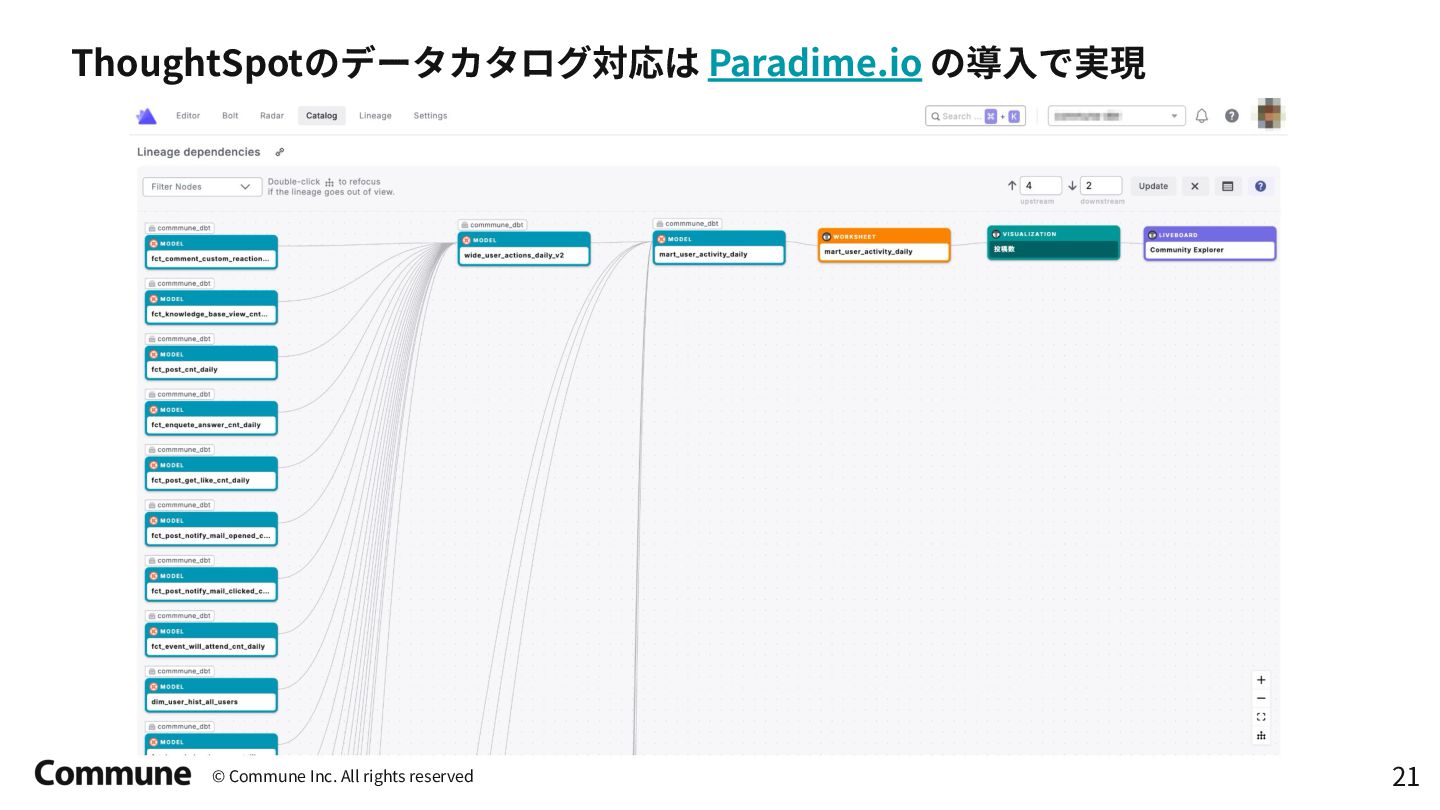
Task: Click commmune_dbt label above wide_user_actions_daily_v2
Action: 492,225
